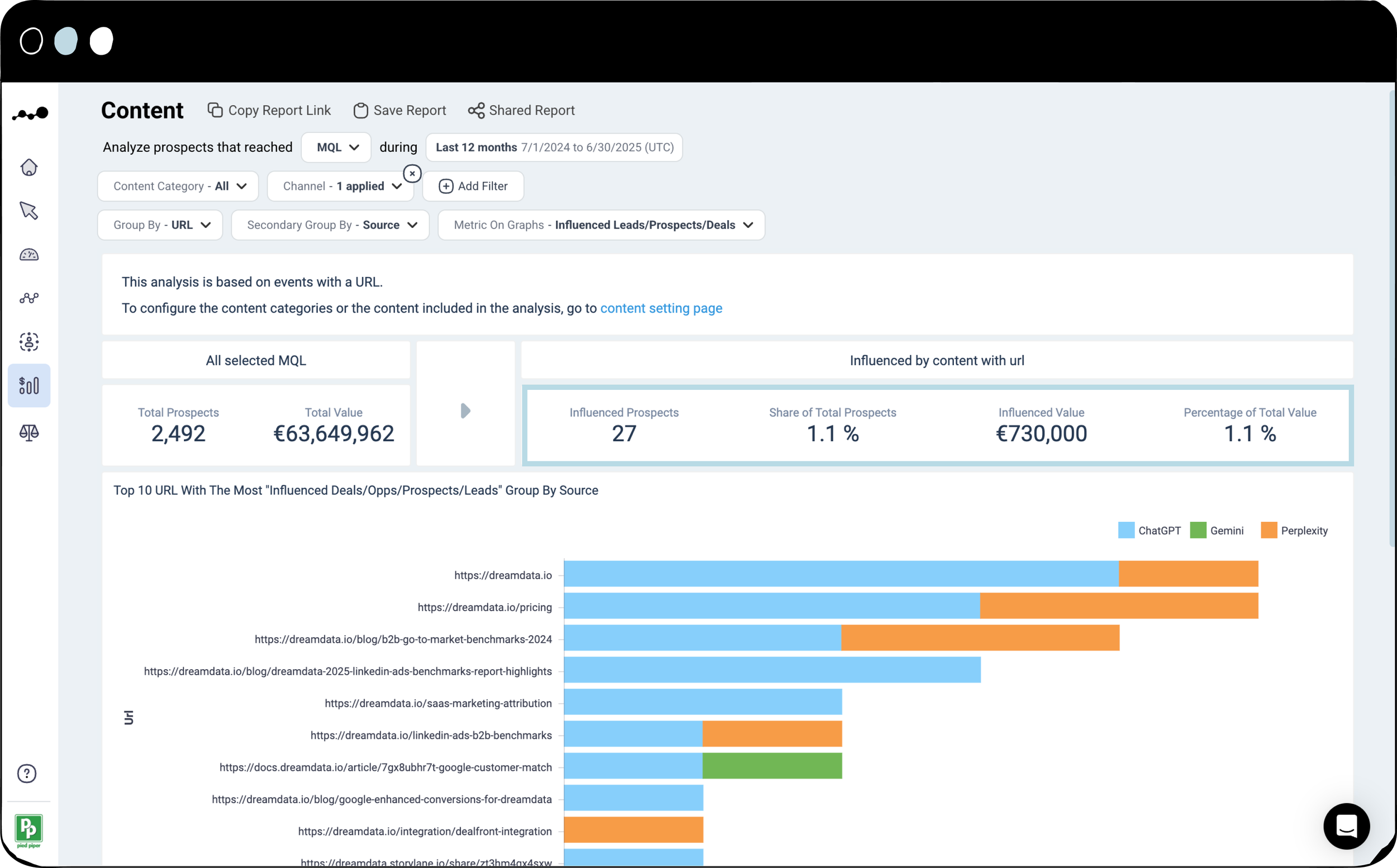The width and height of the screenshot is (1397, 868).
Task: Click the All selected MQL header
Action: click(256, 360)
